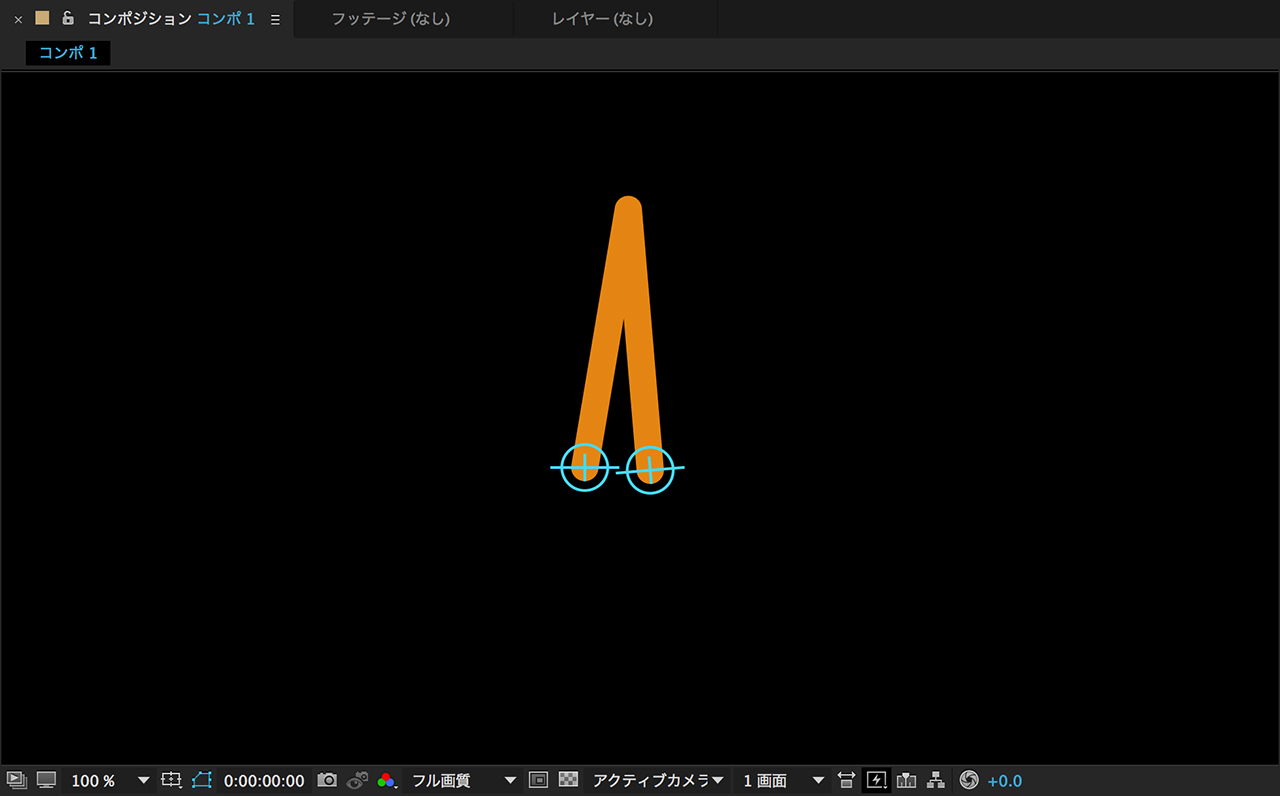Toggle the transparency grid checkerboard
The image size is (1280, 796).
[x=568, y=780]
